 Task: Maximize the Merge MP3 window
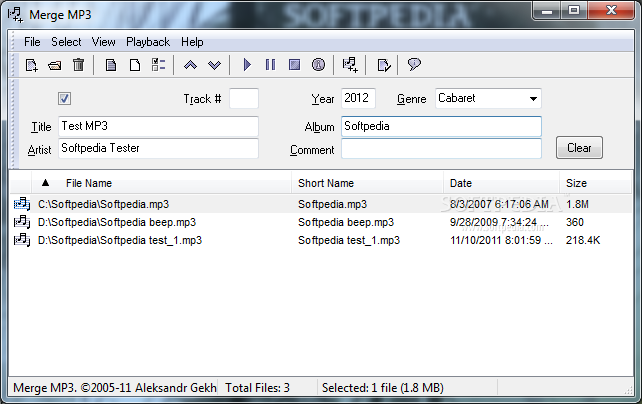[574, 11]
